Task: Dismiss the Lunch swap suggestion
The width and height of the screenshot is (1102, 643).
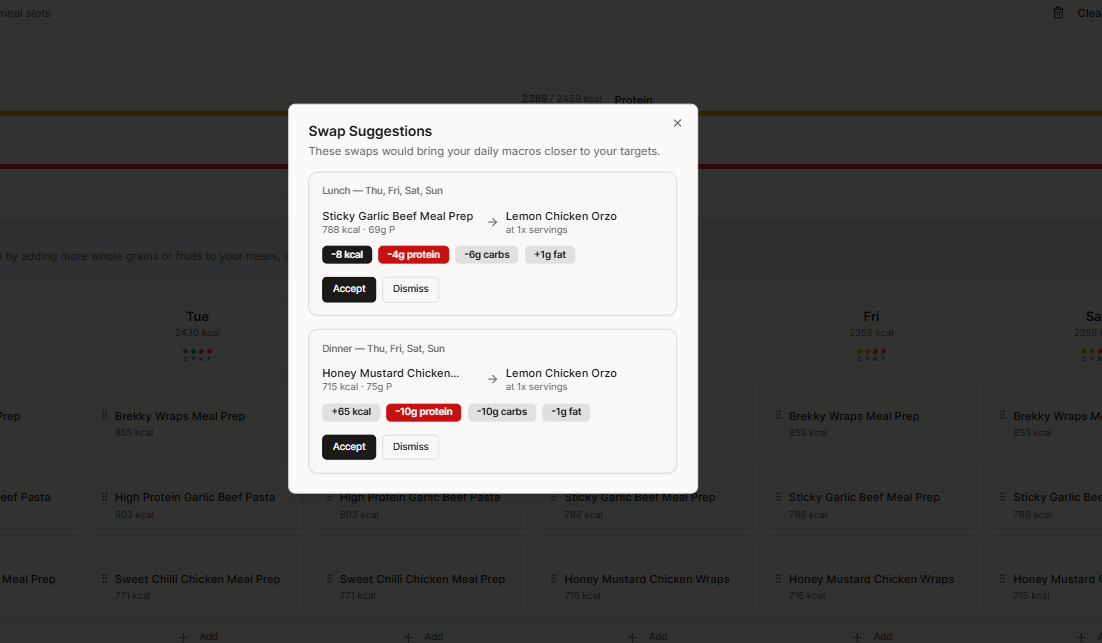Action: (x=410, y=289)
